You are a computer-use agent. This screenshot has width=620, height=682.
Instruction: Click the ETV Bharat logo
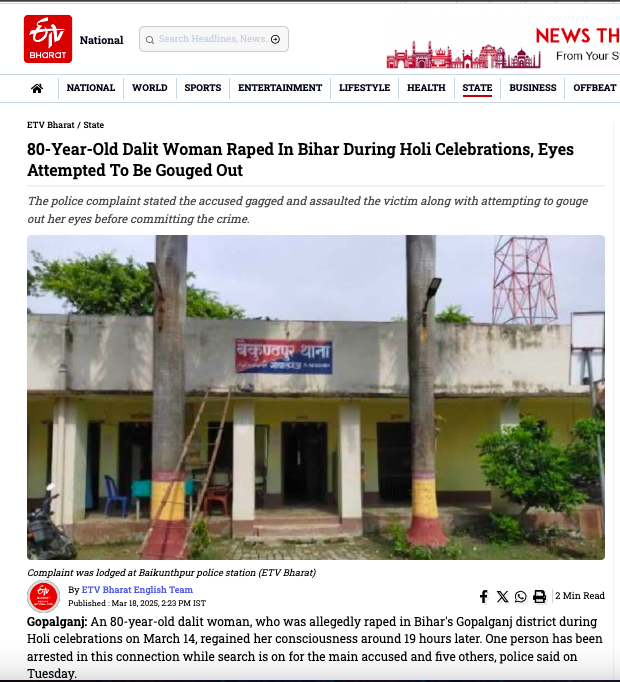(48, 39)
